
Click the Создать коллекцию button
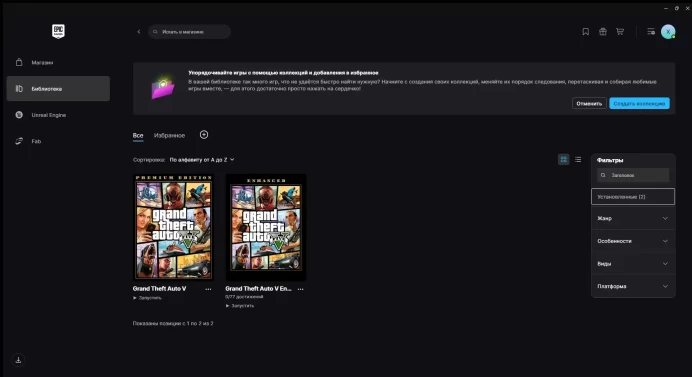click(x=639, y=103)
